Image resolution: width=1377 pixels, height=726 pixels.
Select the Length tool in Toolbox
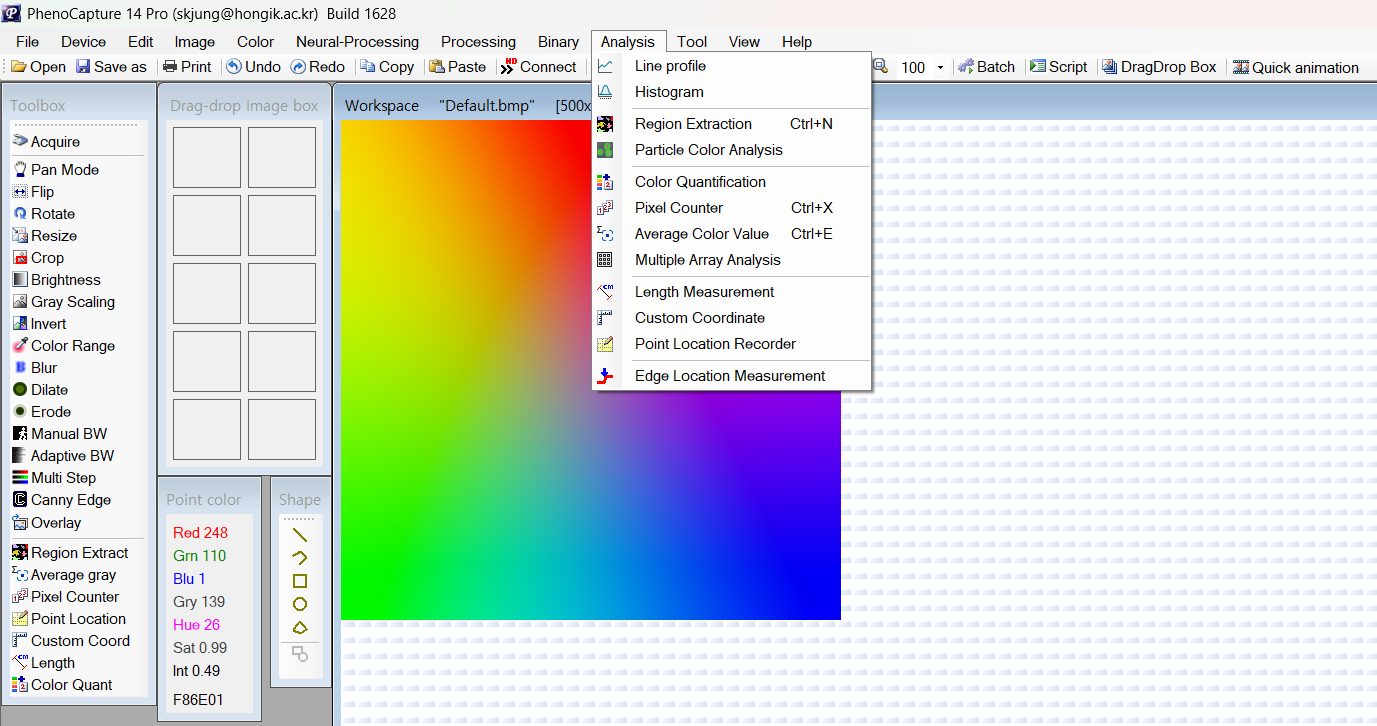pos(44,663)
